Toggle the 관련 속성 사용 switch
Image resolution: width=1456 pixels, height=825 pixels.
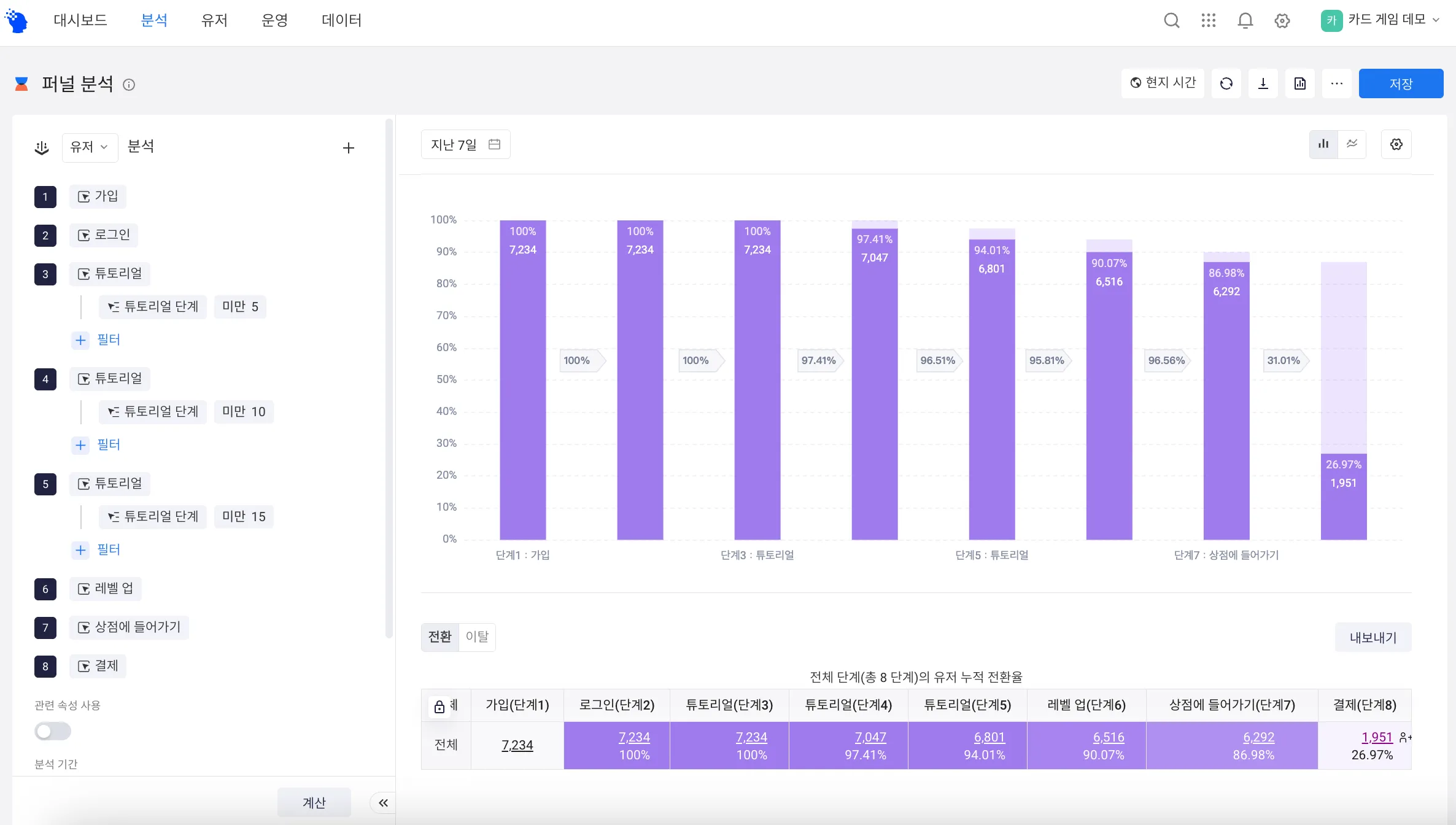pyautogui.click(x=53, y=731)
